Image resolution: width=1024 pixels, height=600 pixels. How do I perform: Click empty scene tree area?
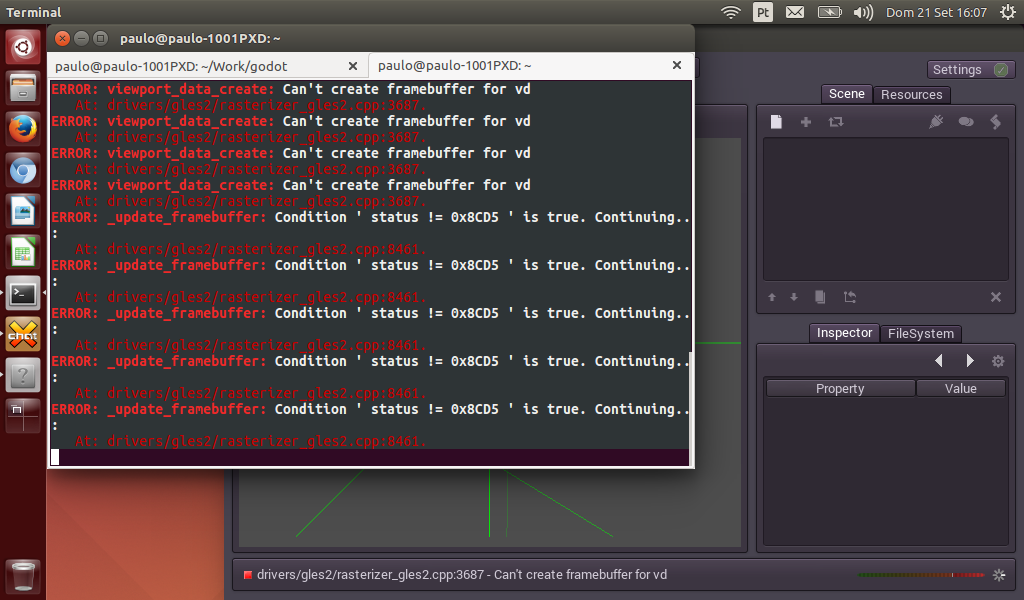pyautogui.click(x=886, y=209)
